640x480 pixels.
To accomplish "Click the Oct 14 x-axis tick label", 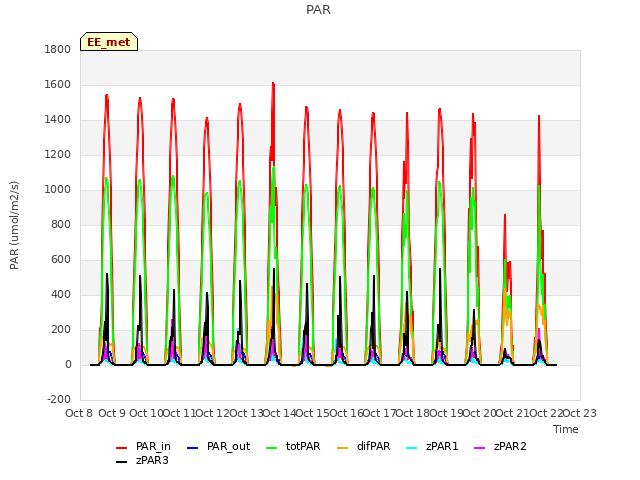I will pos(279,413).
